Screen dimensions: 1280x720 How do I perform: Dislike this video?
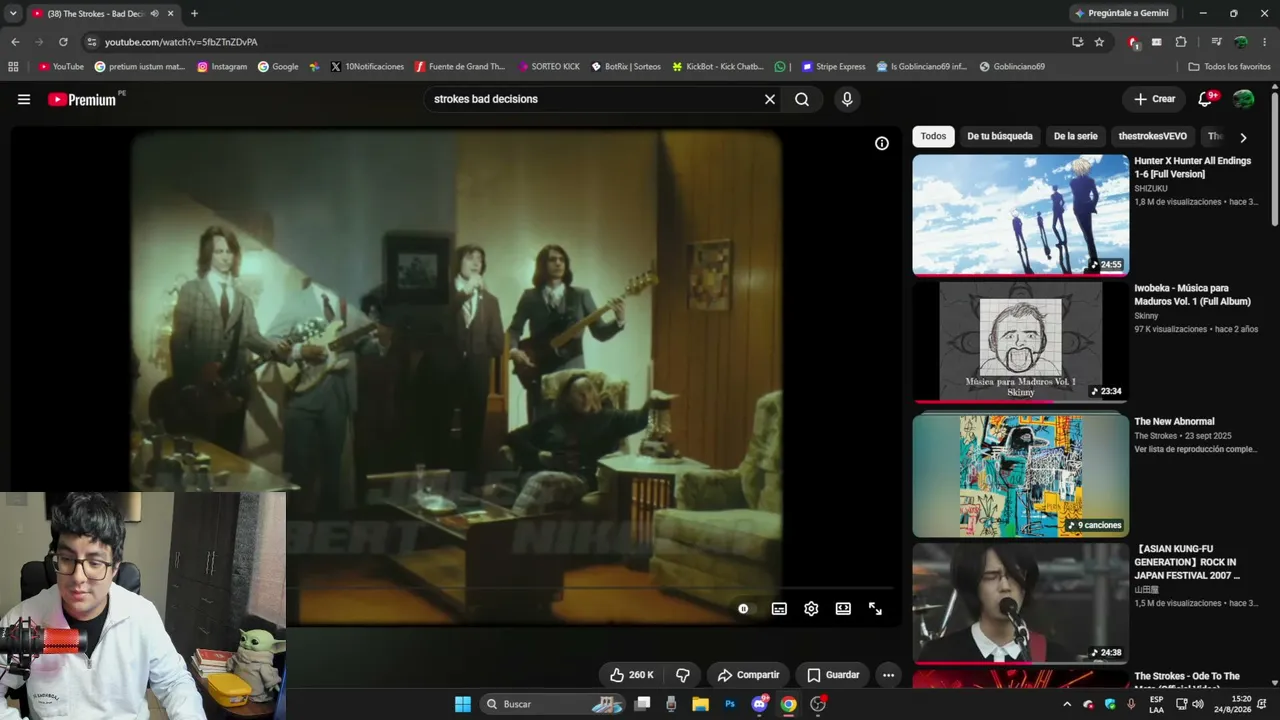(x=683, y=675)
